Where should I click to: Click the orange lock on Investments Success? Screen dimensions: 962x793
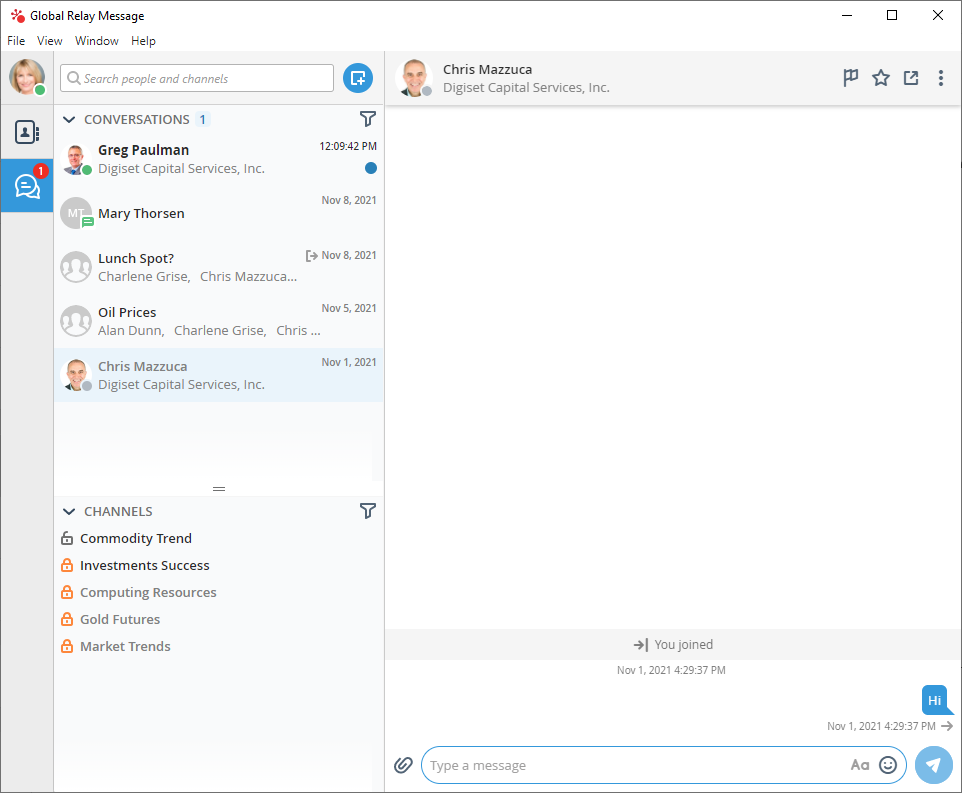67,565
